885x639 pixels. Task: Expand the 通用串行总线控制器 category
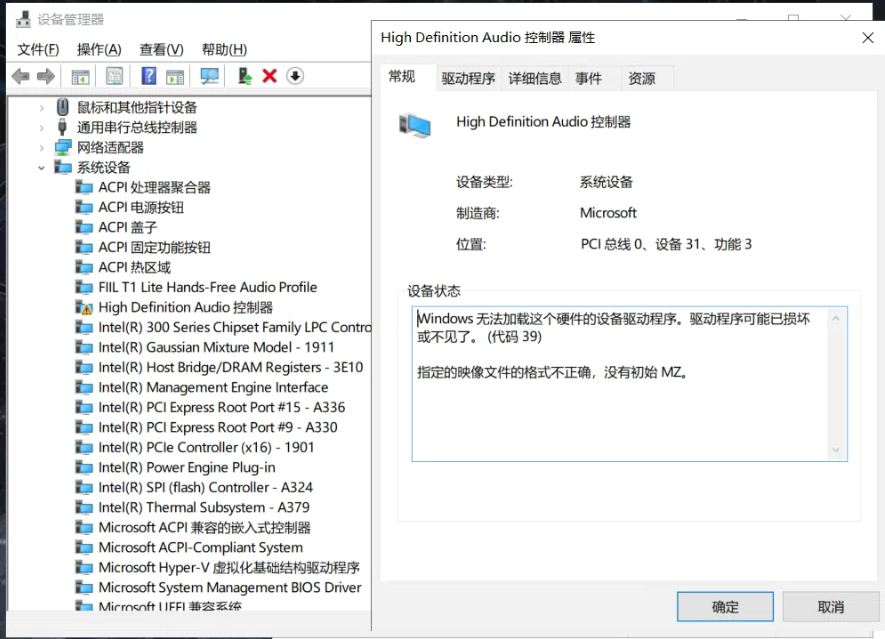pyautogui.click(x=41, y=128)
